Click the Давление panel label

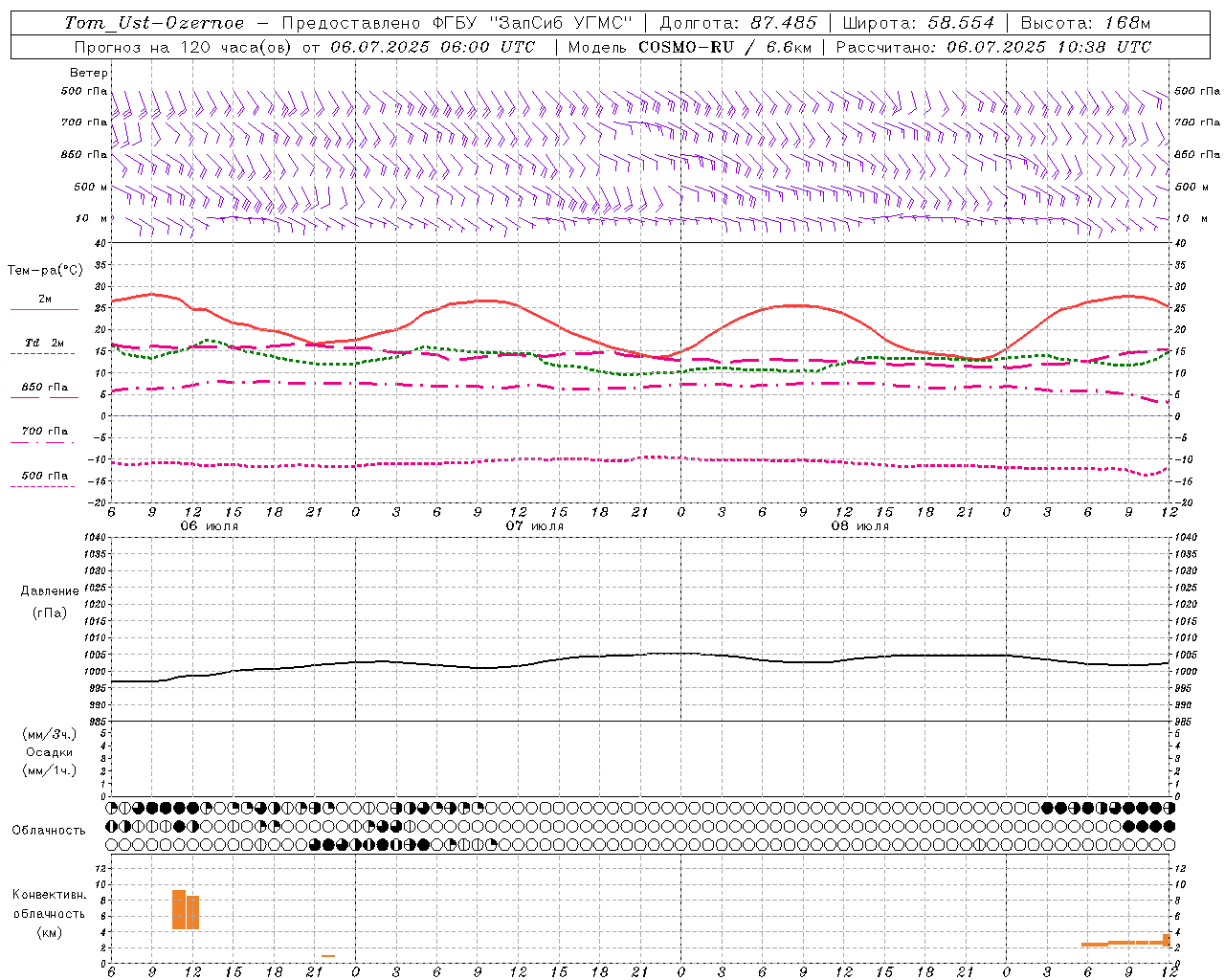50,590
